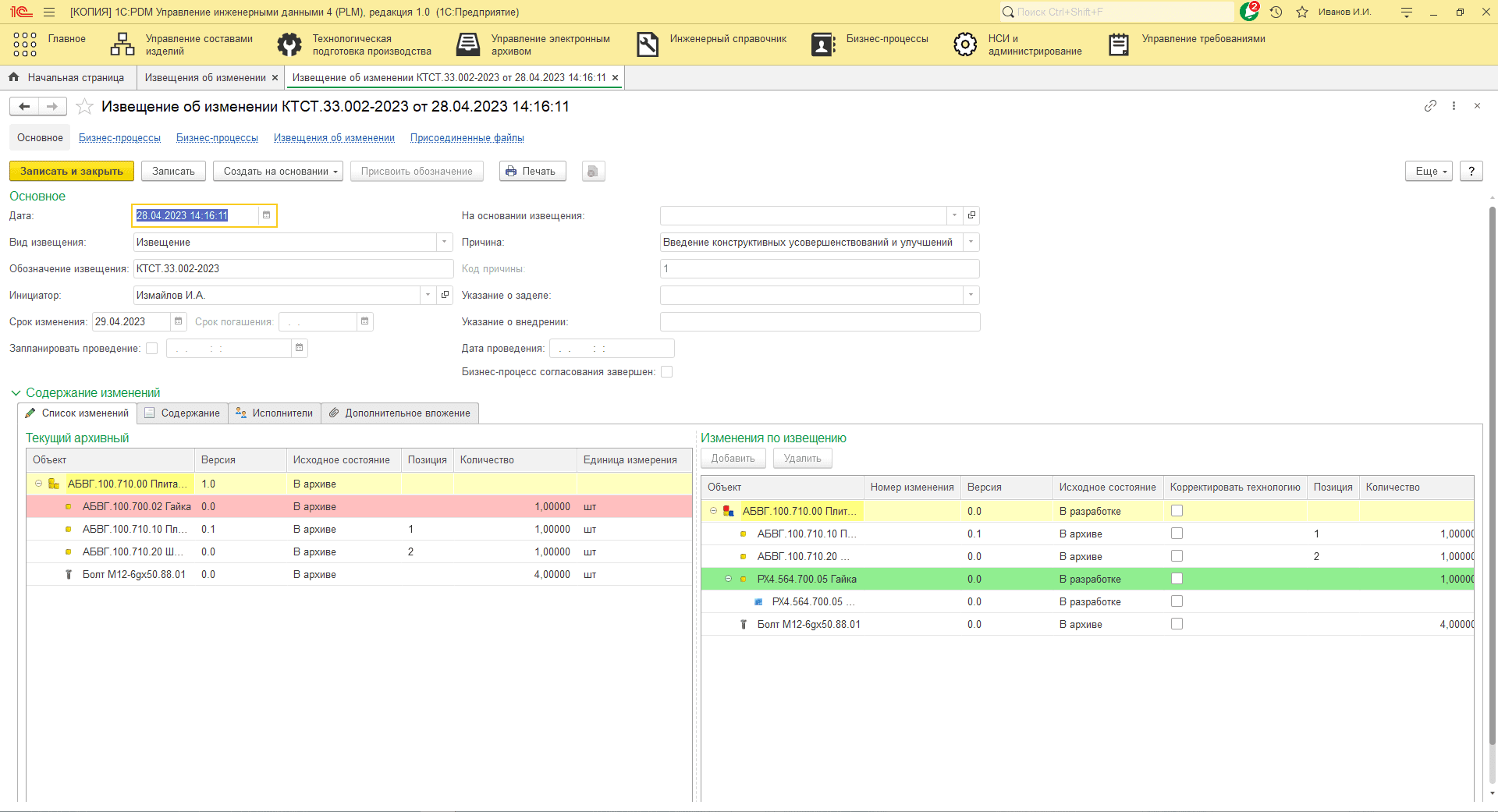Open Дополнительное вложение sub-tab
The height and width of the screenshot is (812, 1498).
click(x=399, y=413)
